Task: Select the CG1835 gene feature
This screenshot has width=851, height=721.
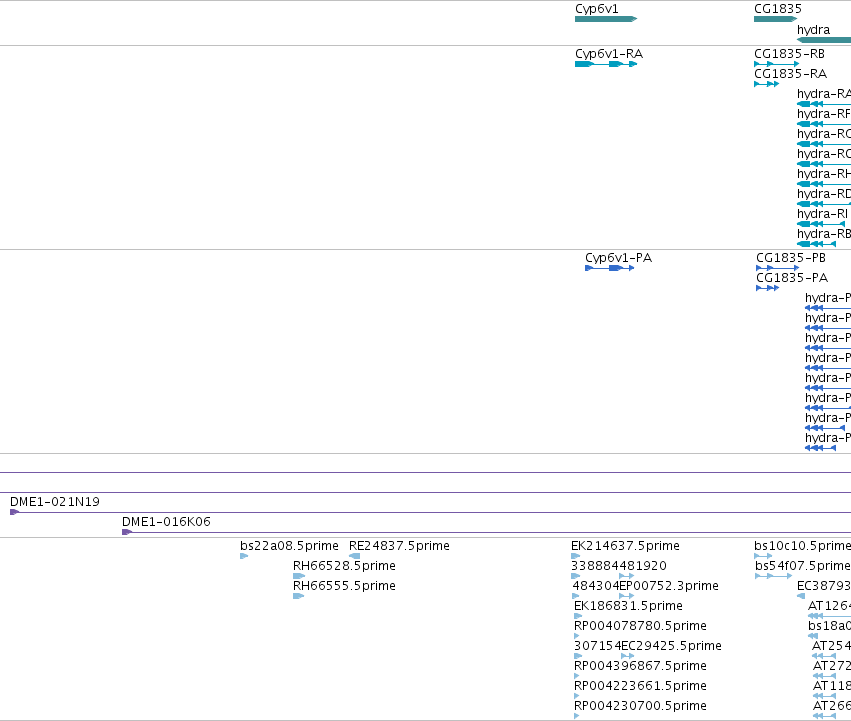Action: point(776,19)
